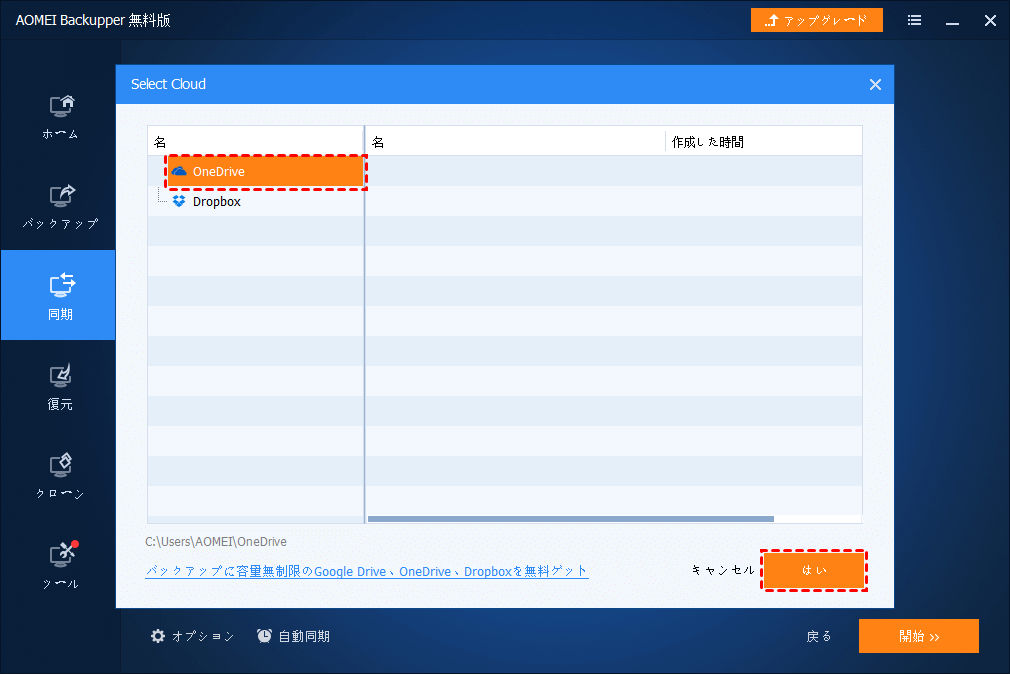The width and height of the screenshot is (1010, 675).
Task: Click the アップグレード upgrade button
Action: [x=816, y=21]
